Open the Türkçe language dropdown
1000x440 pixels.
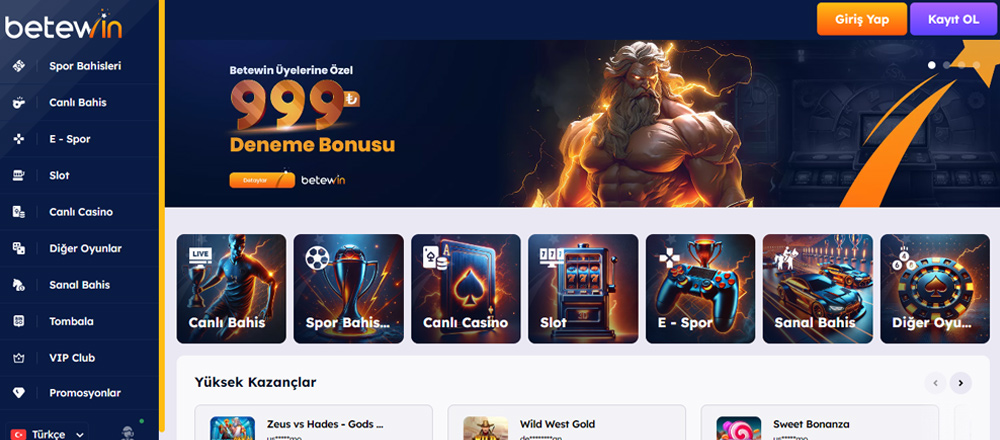(x=47, y=434)
